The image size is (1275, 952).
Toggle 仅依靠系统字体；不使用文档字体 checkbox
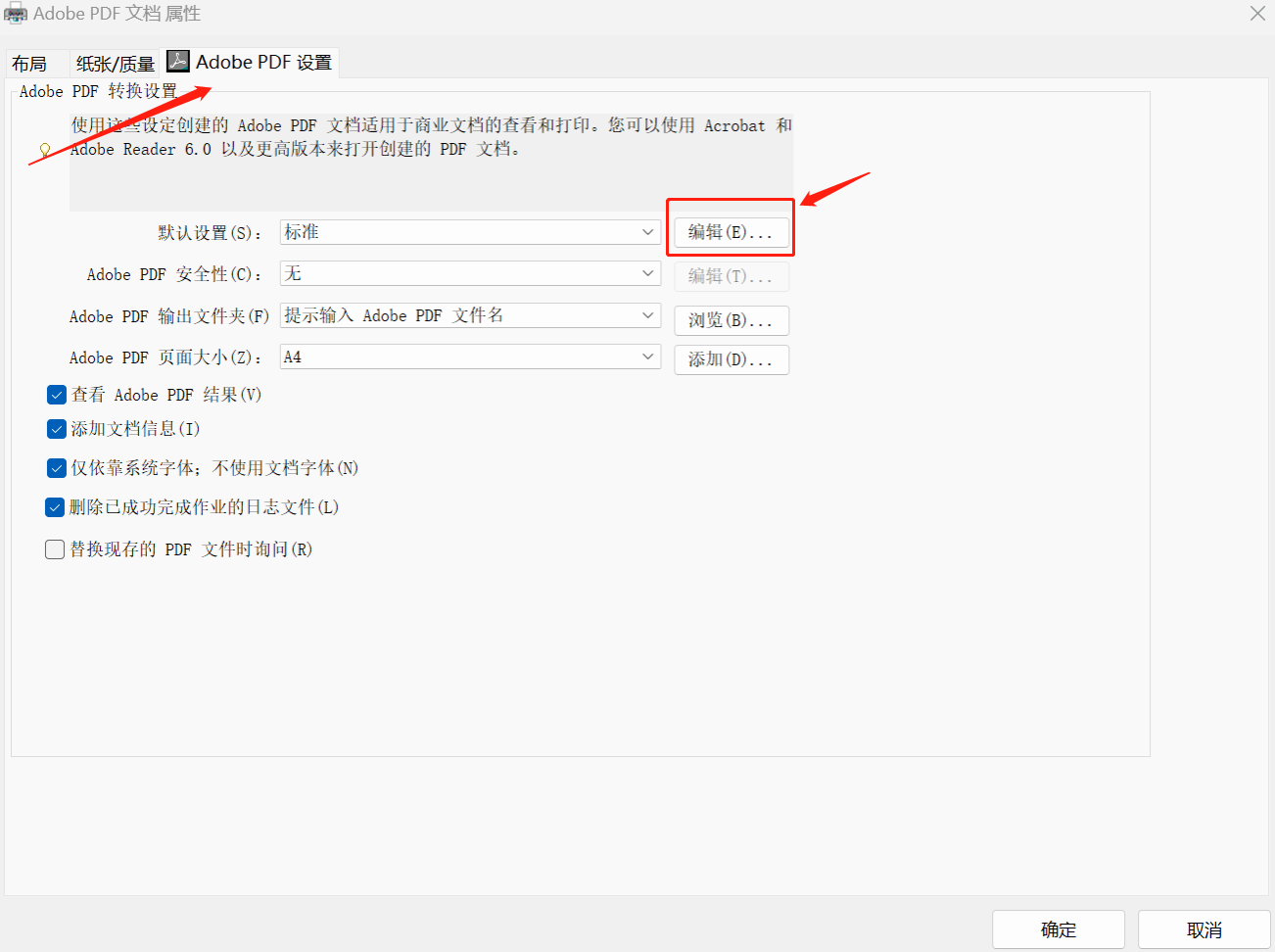[x=57, y=468]
